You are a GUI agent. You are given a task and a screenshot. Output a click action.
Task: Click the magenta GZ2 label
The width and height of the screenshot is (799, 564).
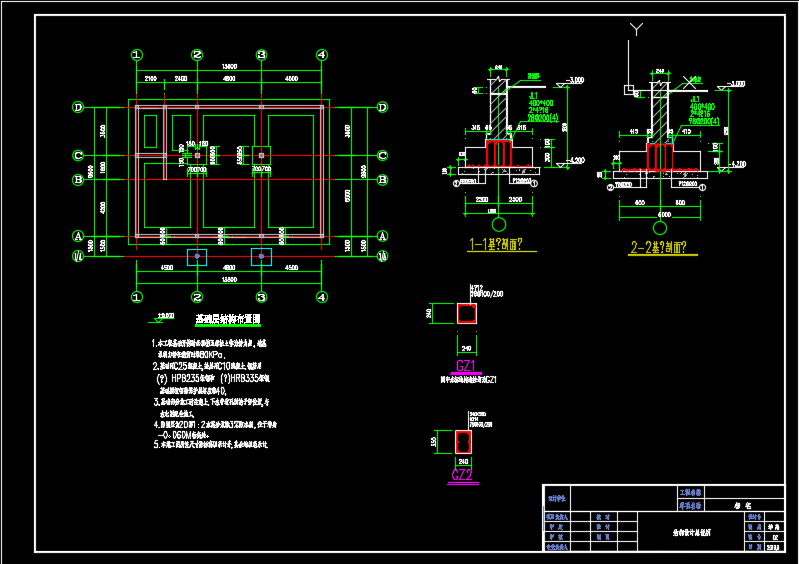pos(462,475)
